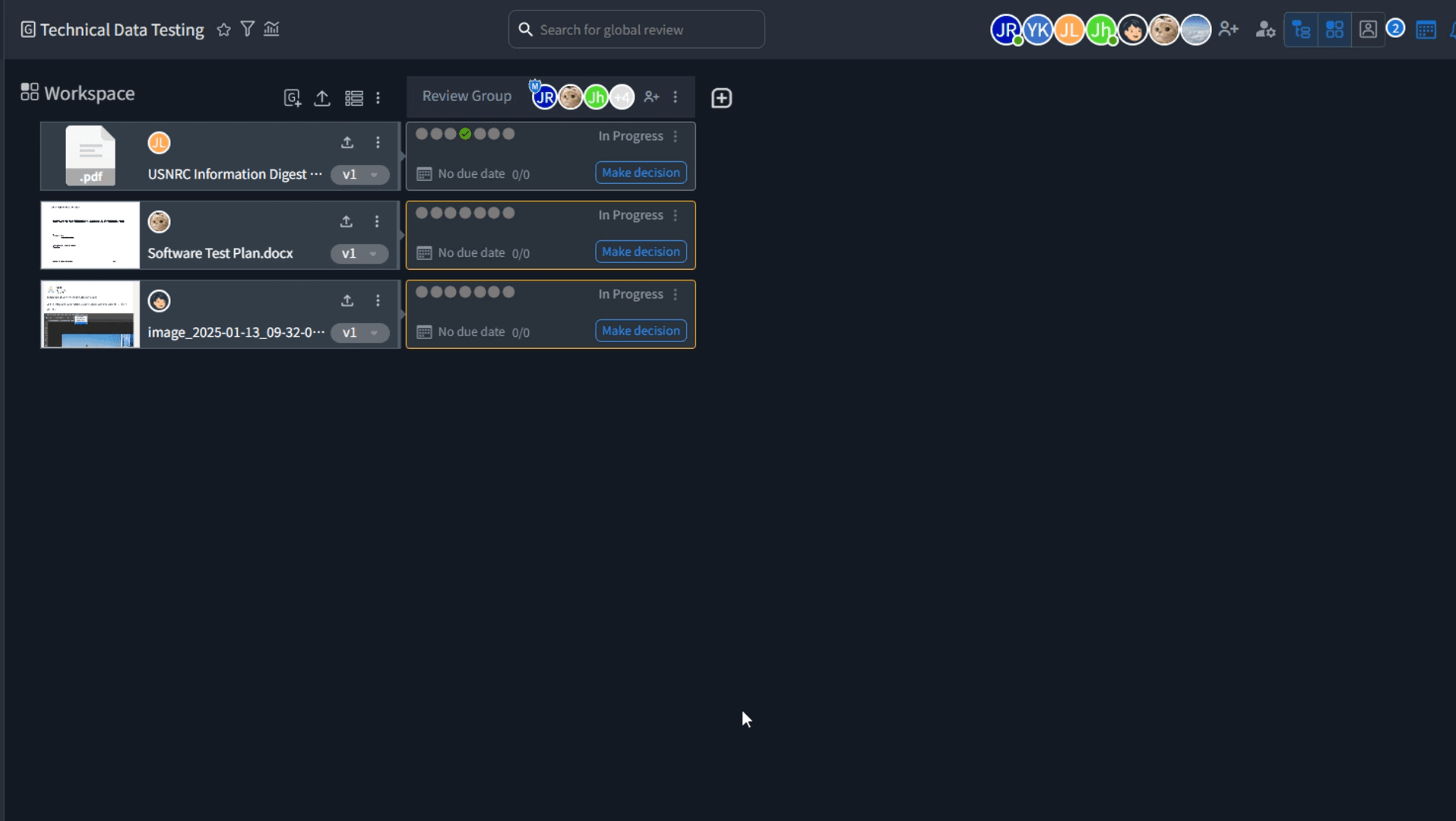Open the Software Test Plan.docx thumbnail preview
This screenshot has width=1456, height=821.
[x=89, y=235]
